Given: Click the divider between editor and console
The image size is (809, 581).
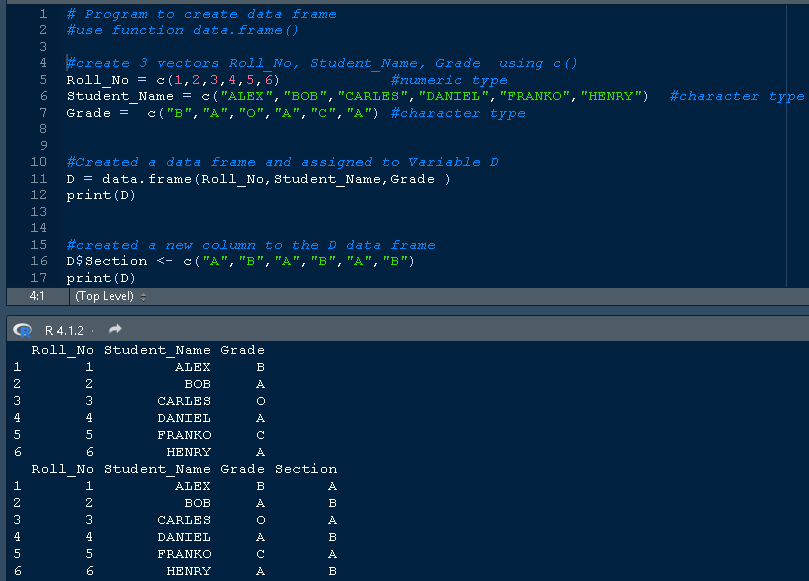Looking at the screenshot, I should 404,310.
